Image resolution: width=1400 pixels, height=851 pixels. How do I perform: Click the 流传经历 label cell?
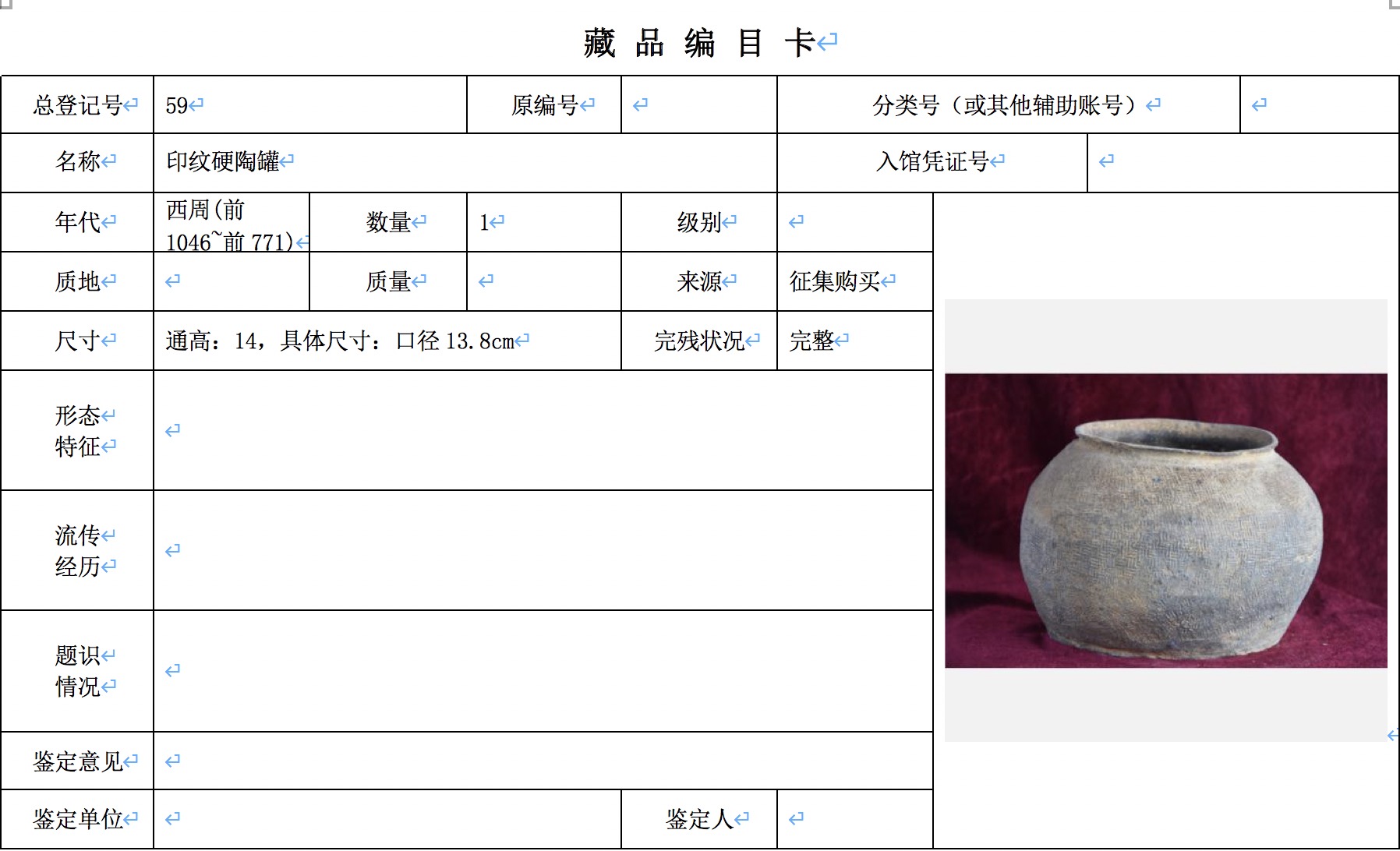77,550
